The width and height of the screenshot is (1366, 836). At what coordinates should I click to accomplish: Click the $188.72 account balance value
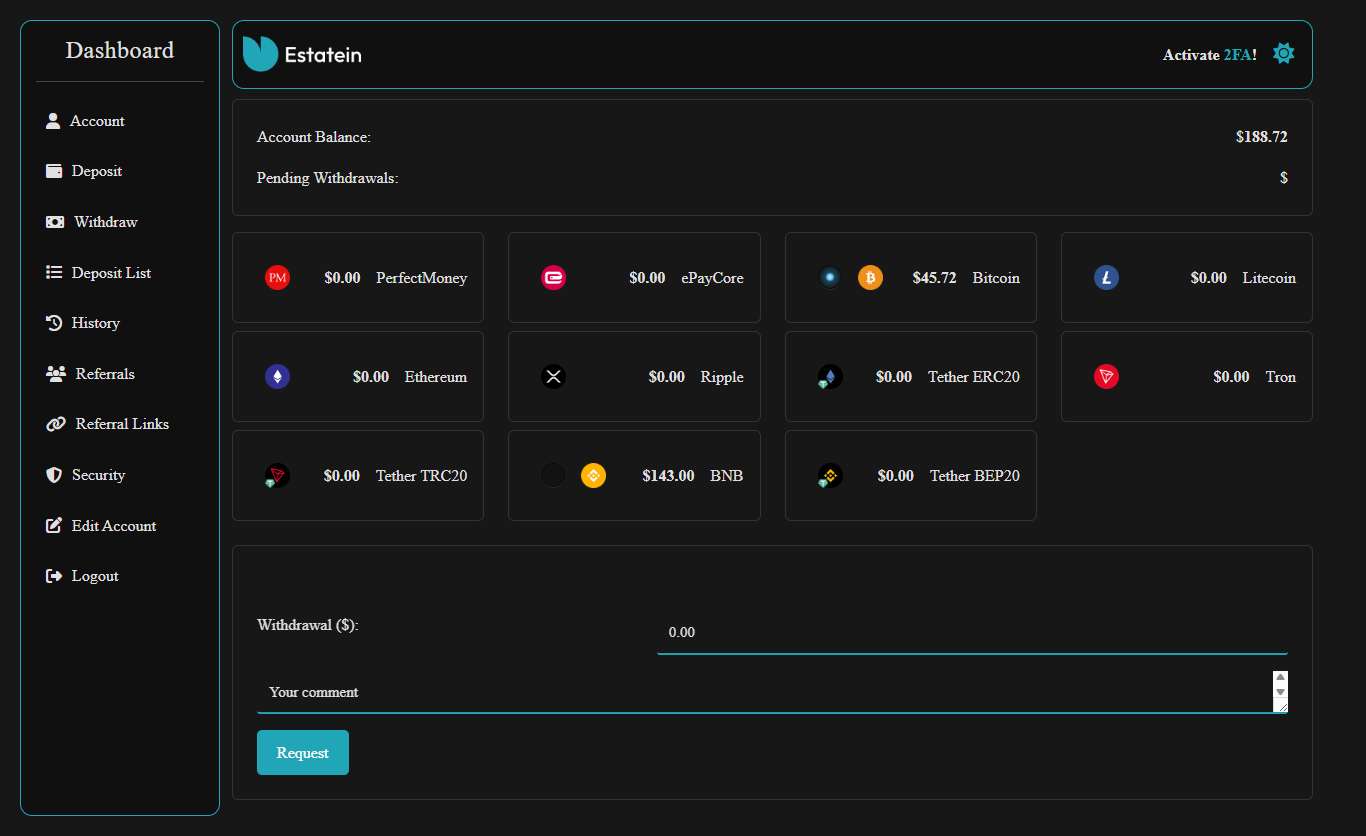click(x=1262, y=137)
